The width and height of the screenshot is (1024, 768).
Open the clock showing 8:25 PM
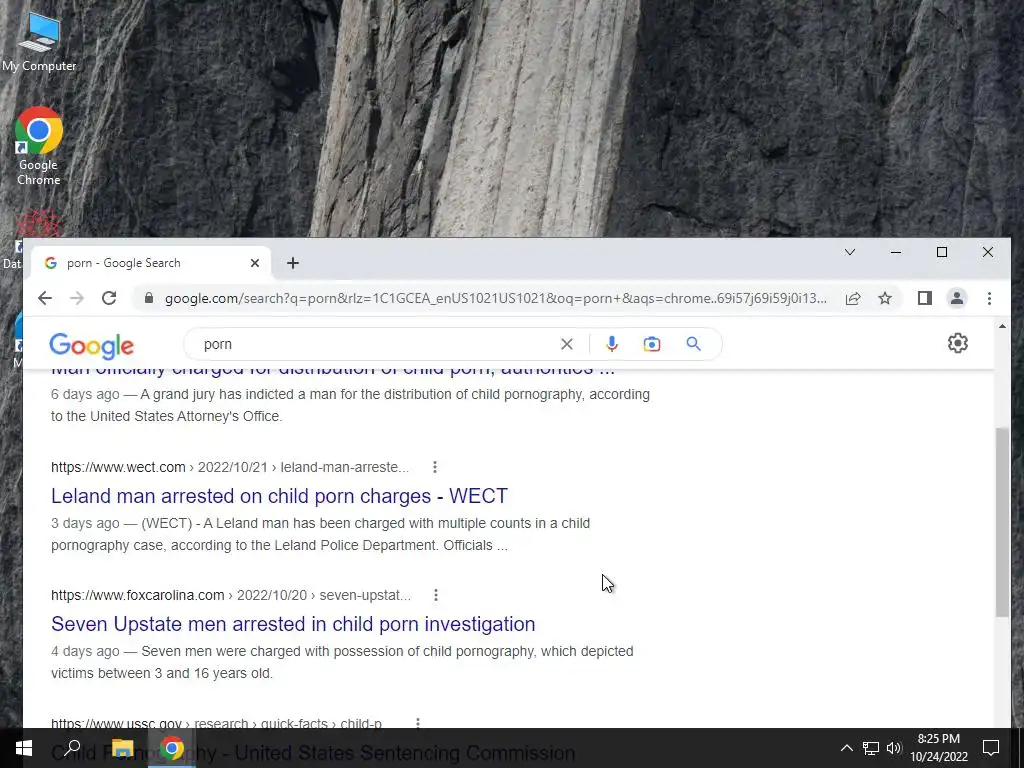click(x=938, y=748)
